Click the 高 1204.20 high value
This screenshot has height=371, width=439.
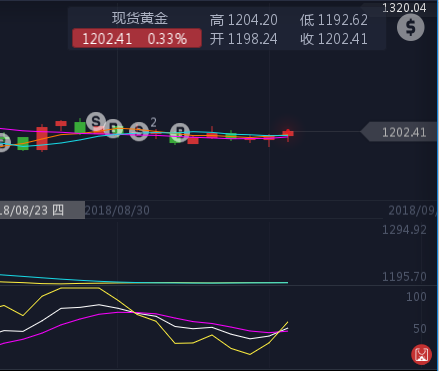[x=243, y=20]
